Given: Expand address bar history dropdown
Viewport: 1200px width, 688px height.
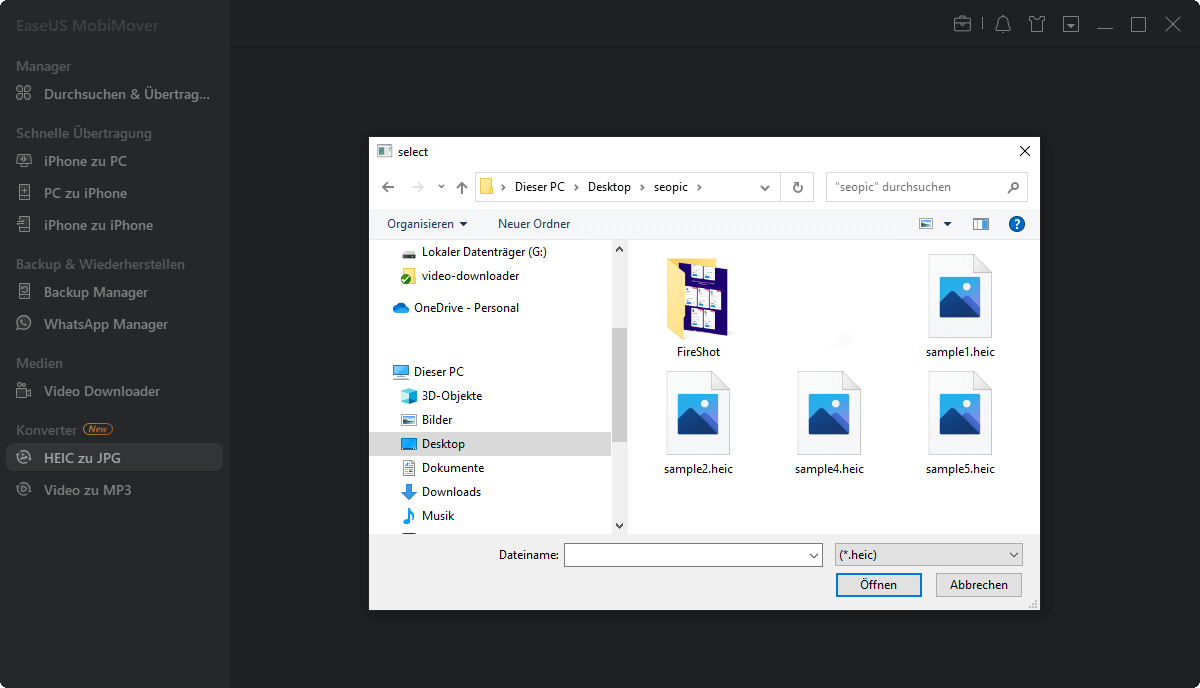Looking at the screenshot, I should (x=765, y=187).
